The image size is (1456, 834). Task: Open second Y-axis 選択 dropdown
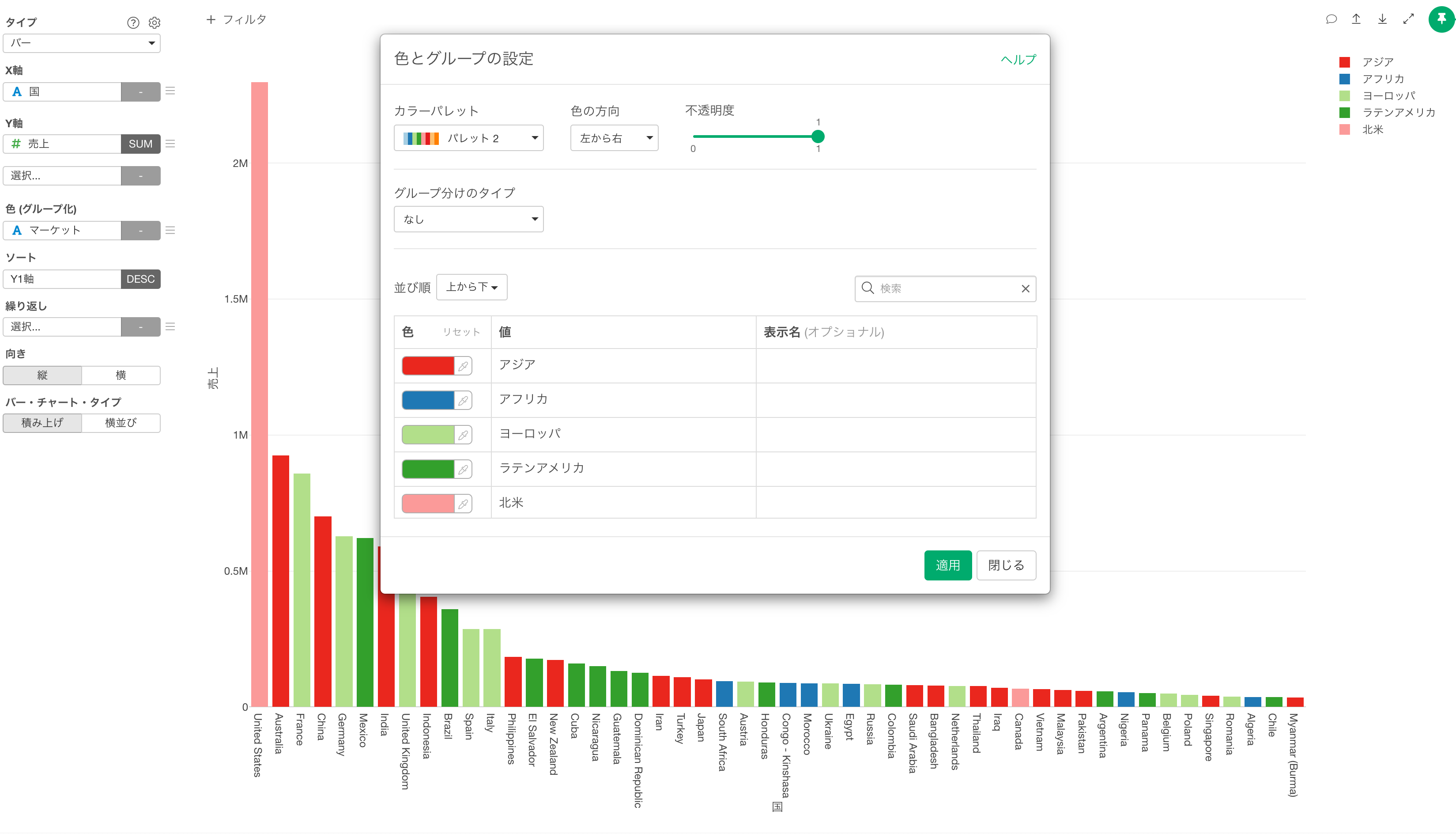coord(62,176)
